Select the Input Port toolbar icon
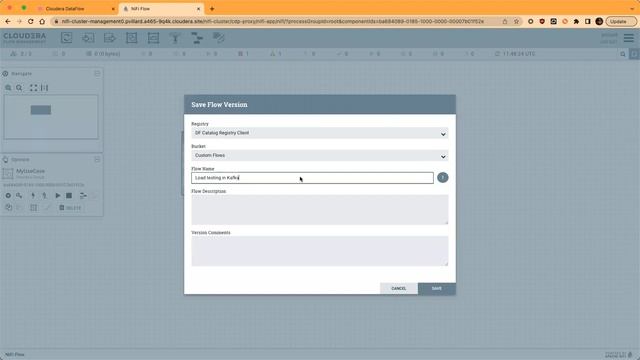Image resolution: width=640 pixels, height=360 pixels. (x=88, y=38)
